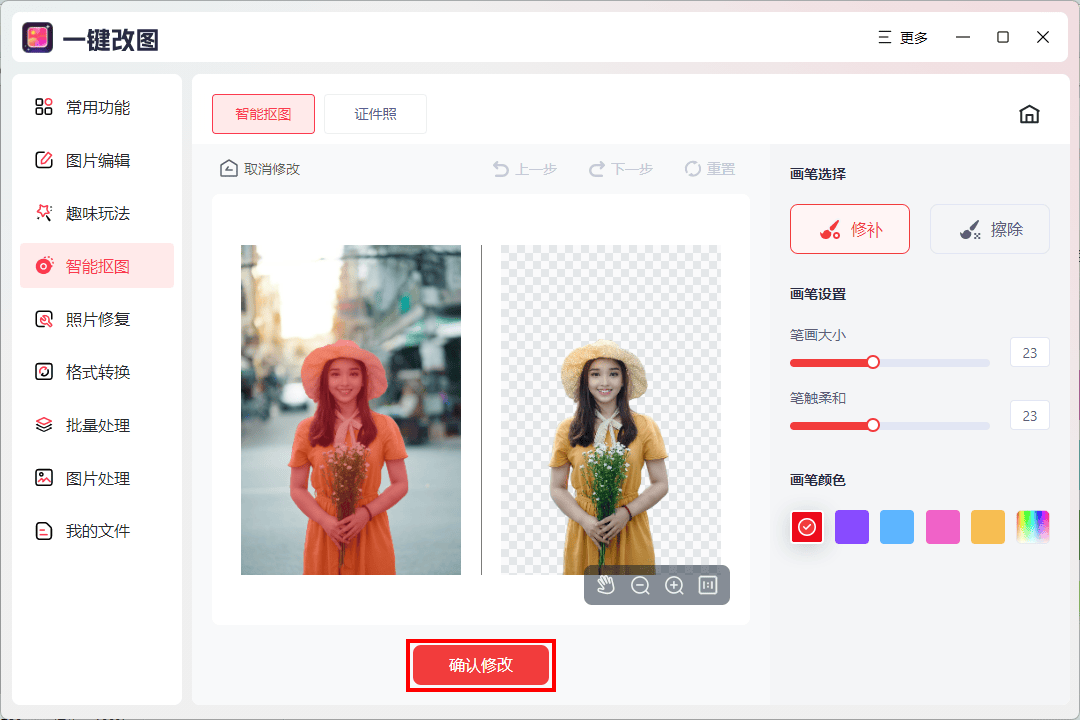Close the 一键改图 window
1080x720 pixels.
[x=1043, y=37]
